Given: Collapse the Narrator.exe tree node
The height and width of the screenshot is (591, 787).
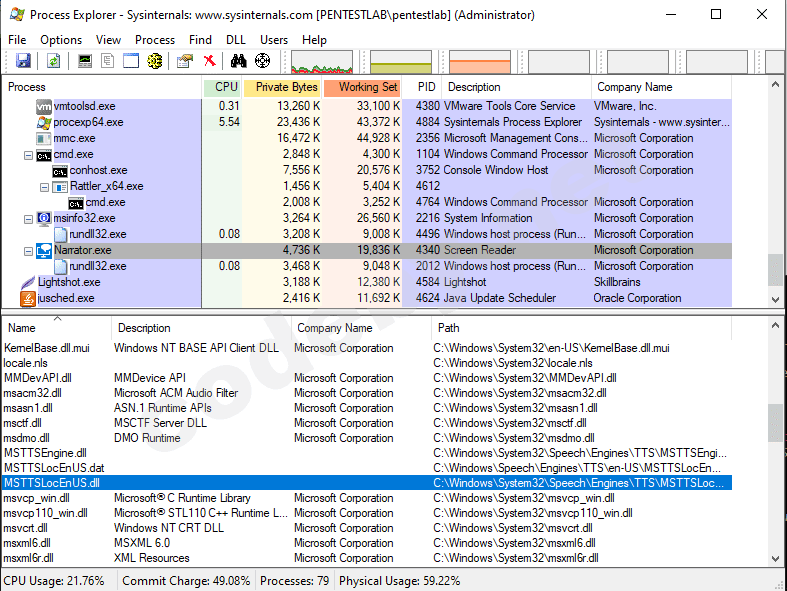Looking at the screenshot, I should pyautogui.click(x=29, y=251).
